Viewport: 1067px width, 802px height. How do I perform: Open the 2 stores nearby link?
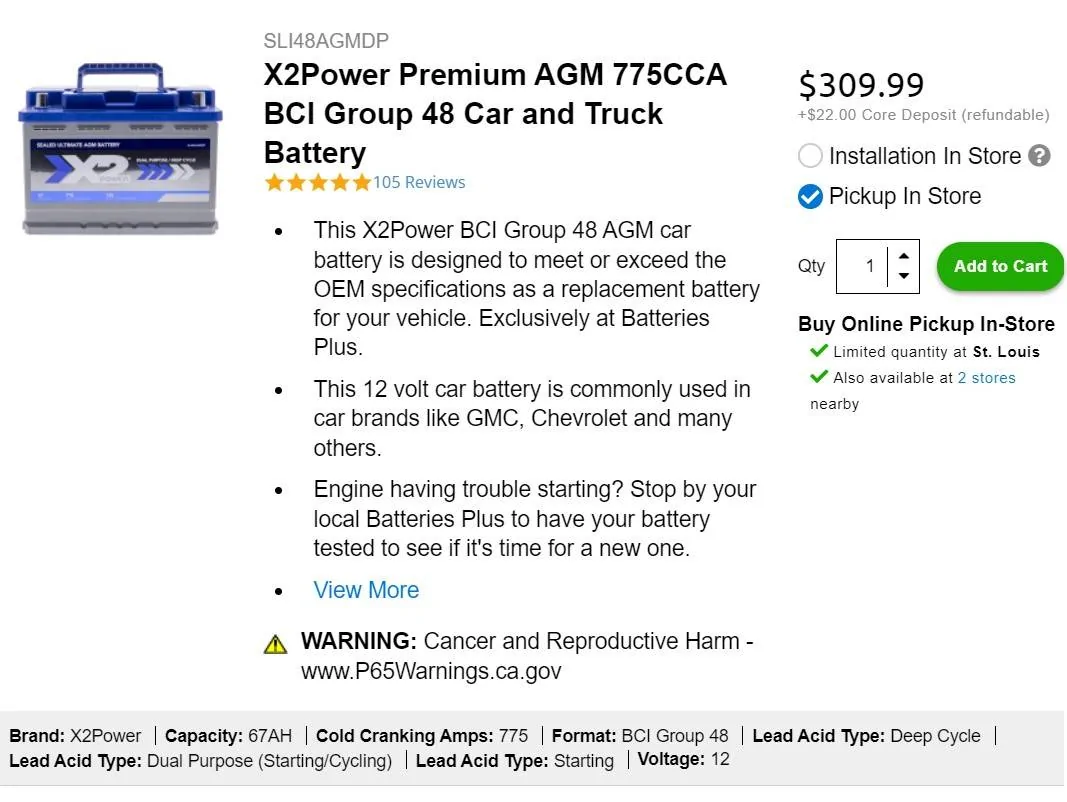986,378
